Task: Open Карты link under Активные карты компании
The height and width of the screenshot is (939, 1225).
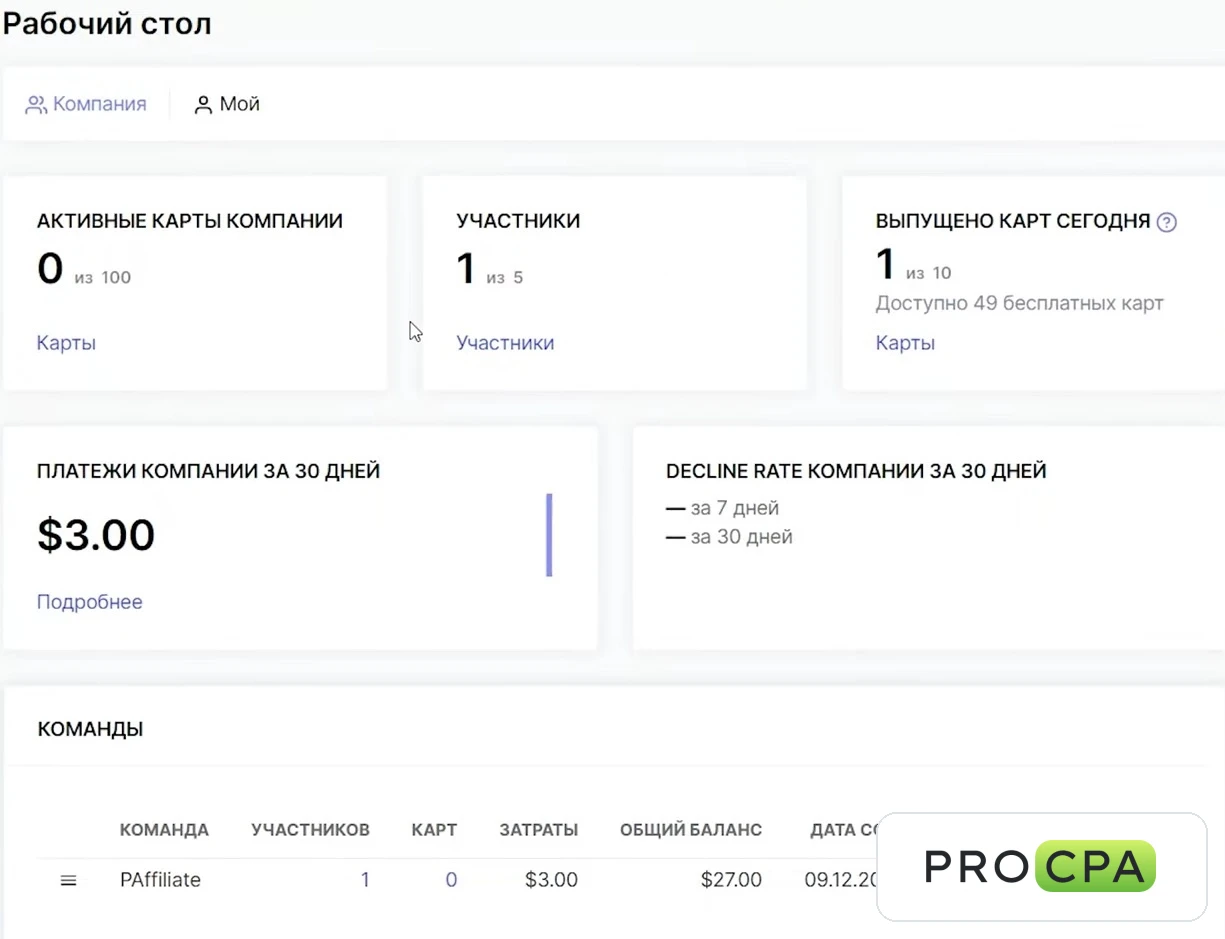Action: click(66, 343)
